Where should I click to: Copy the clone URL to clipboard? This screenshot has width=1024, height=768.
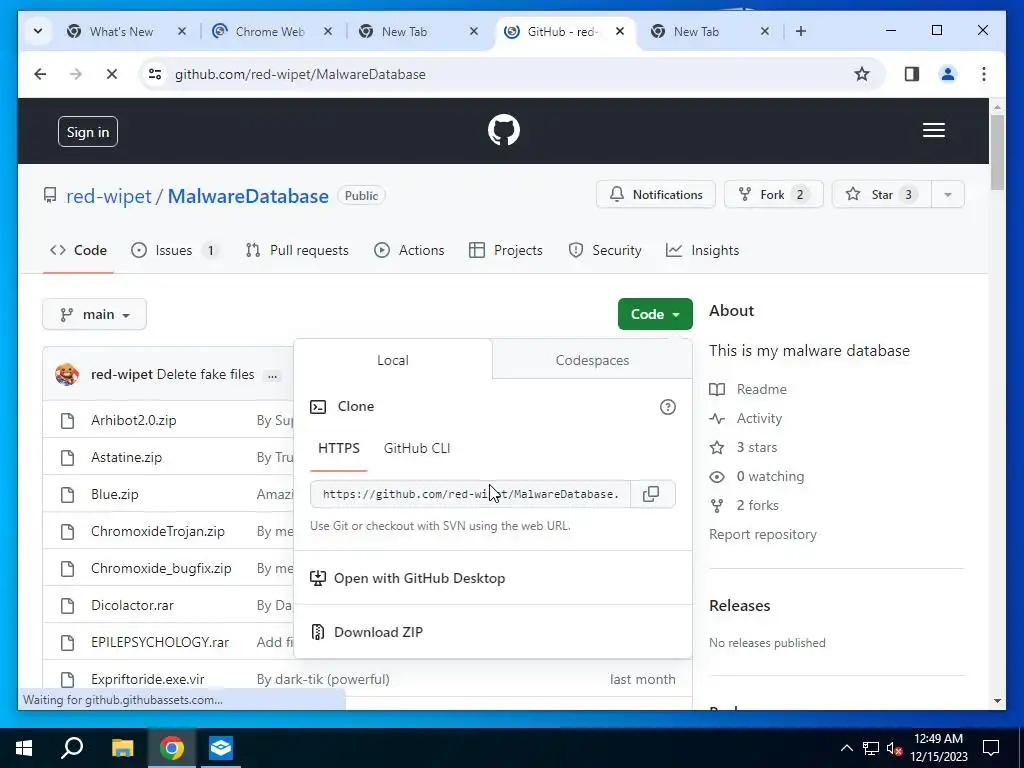(x=651, y=494)
